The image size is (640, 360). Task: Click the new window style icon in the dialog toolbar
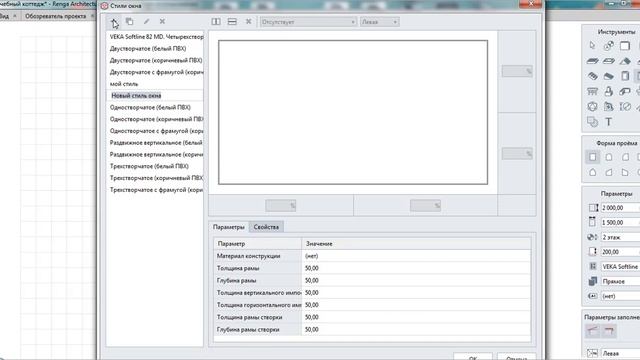tap(114, 22)
